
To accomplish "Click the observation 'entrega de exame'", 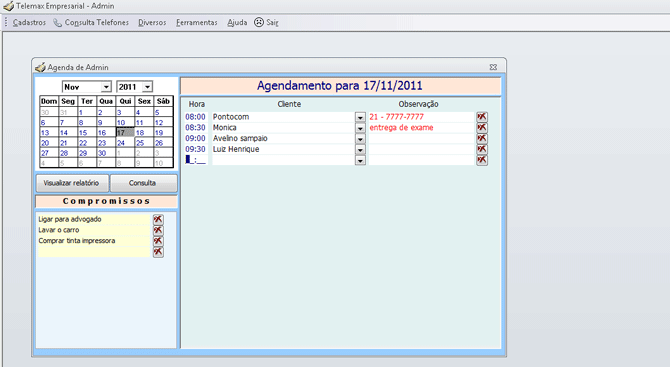I will tap(401, 127).
